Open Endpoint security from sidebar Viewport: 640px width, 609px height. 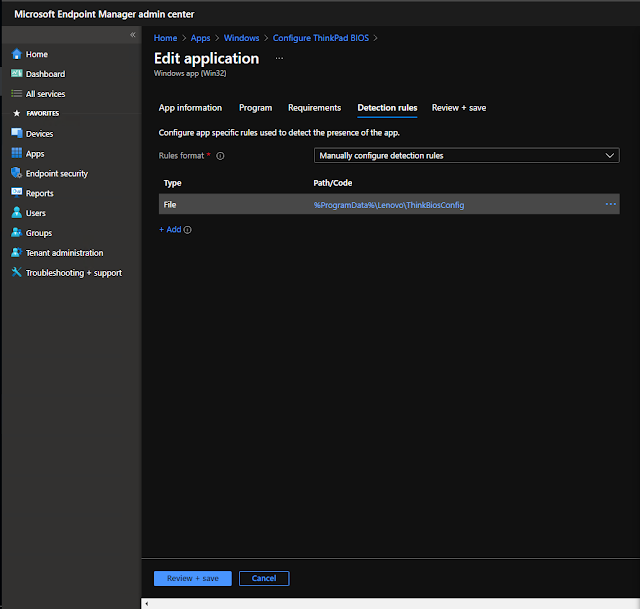point(57,173)
